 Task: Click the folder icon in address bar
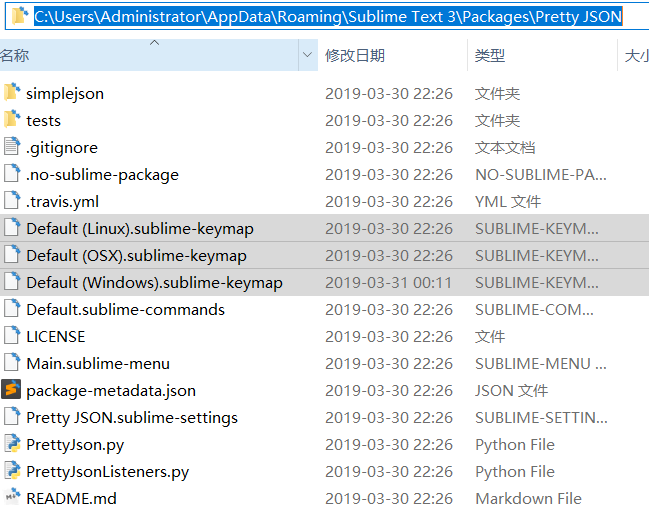coord(19,16)
